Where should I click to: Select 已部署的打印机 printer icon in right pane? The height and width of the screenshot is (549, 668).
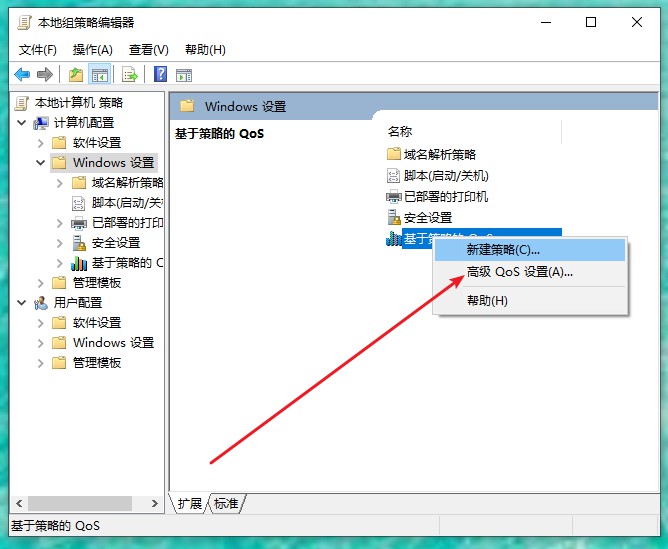click(394, 197)
